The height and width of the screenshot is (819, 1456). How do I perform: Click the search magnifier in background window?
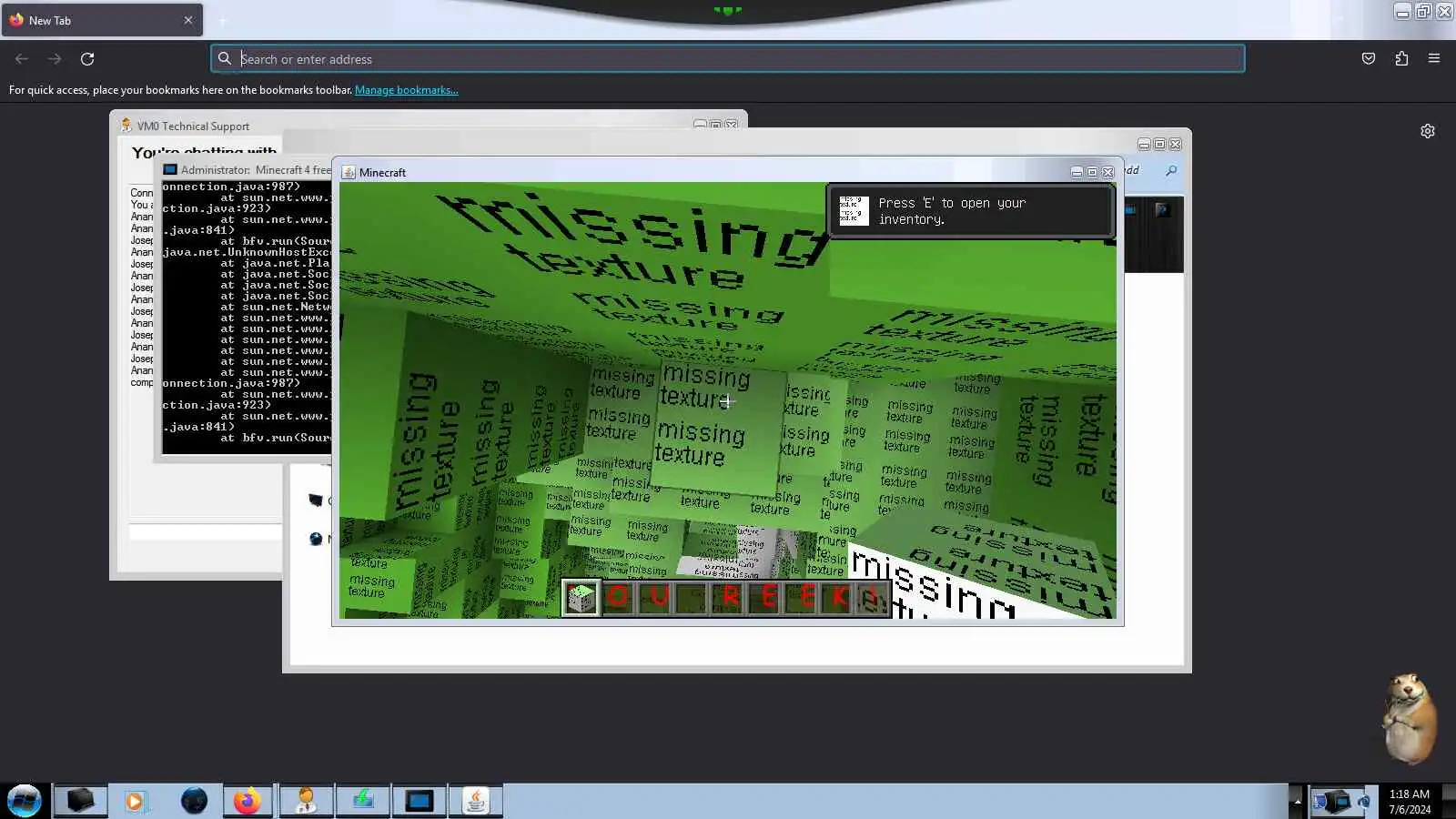(1171, 171)
